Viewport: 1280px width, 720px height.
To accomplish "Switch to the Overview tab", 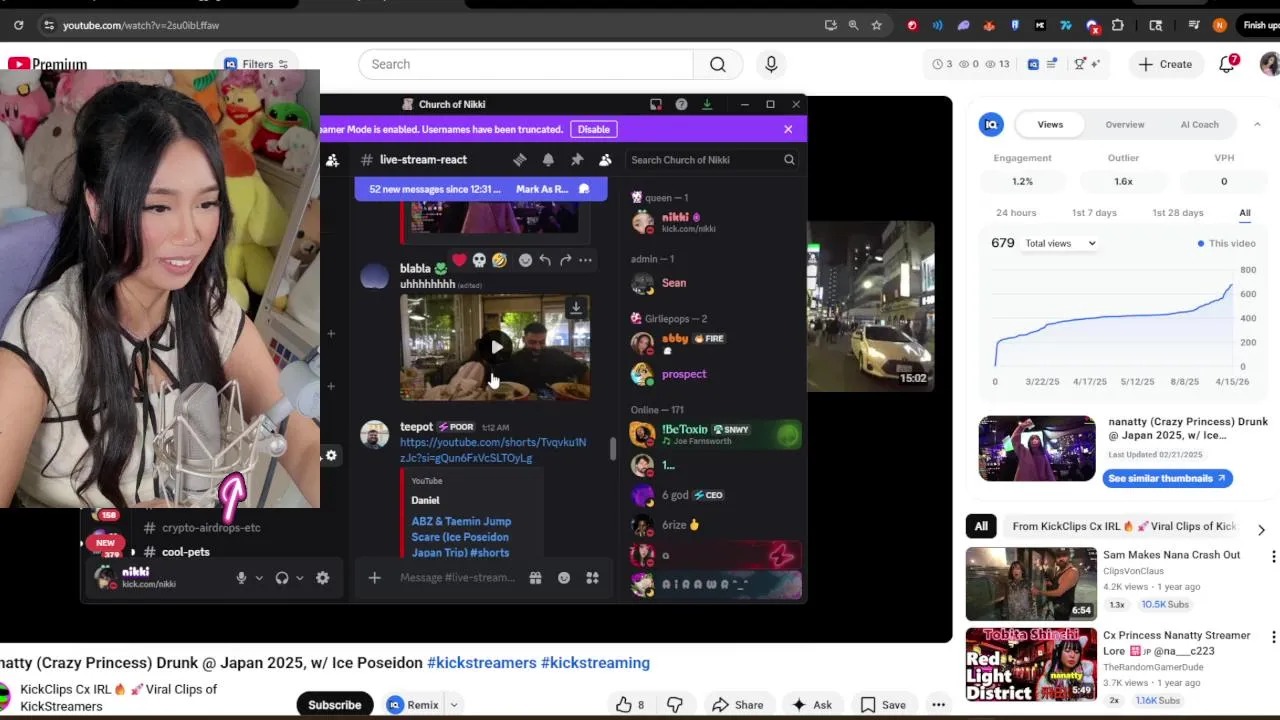I will pyautogui.click(x=1124, y=125).
